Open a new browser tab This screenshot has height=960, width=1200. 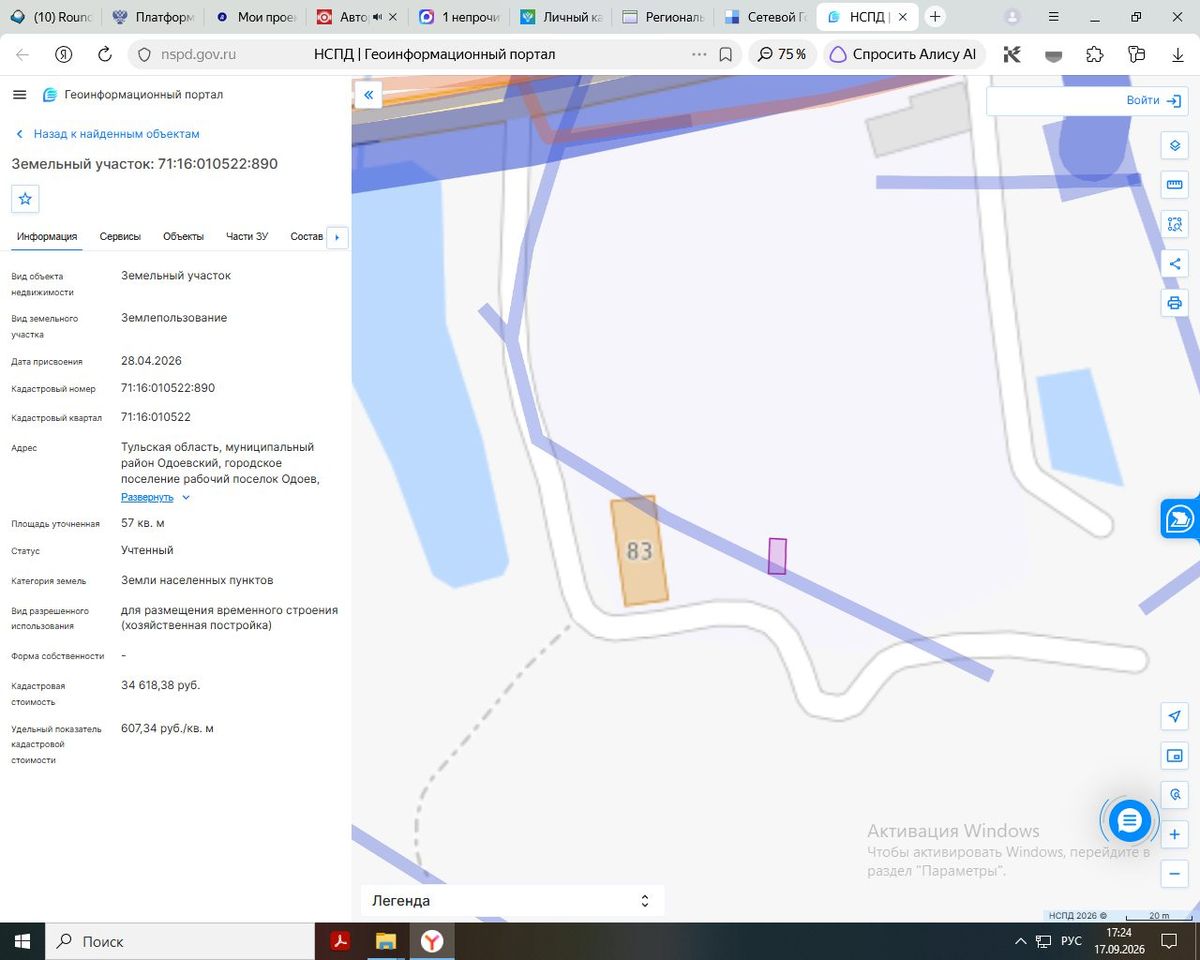click(x=935, y=17)
